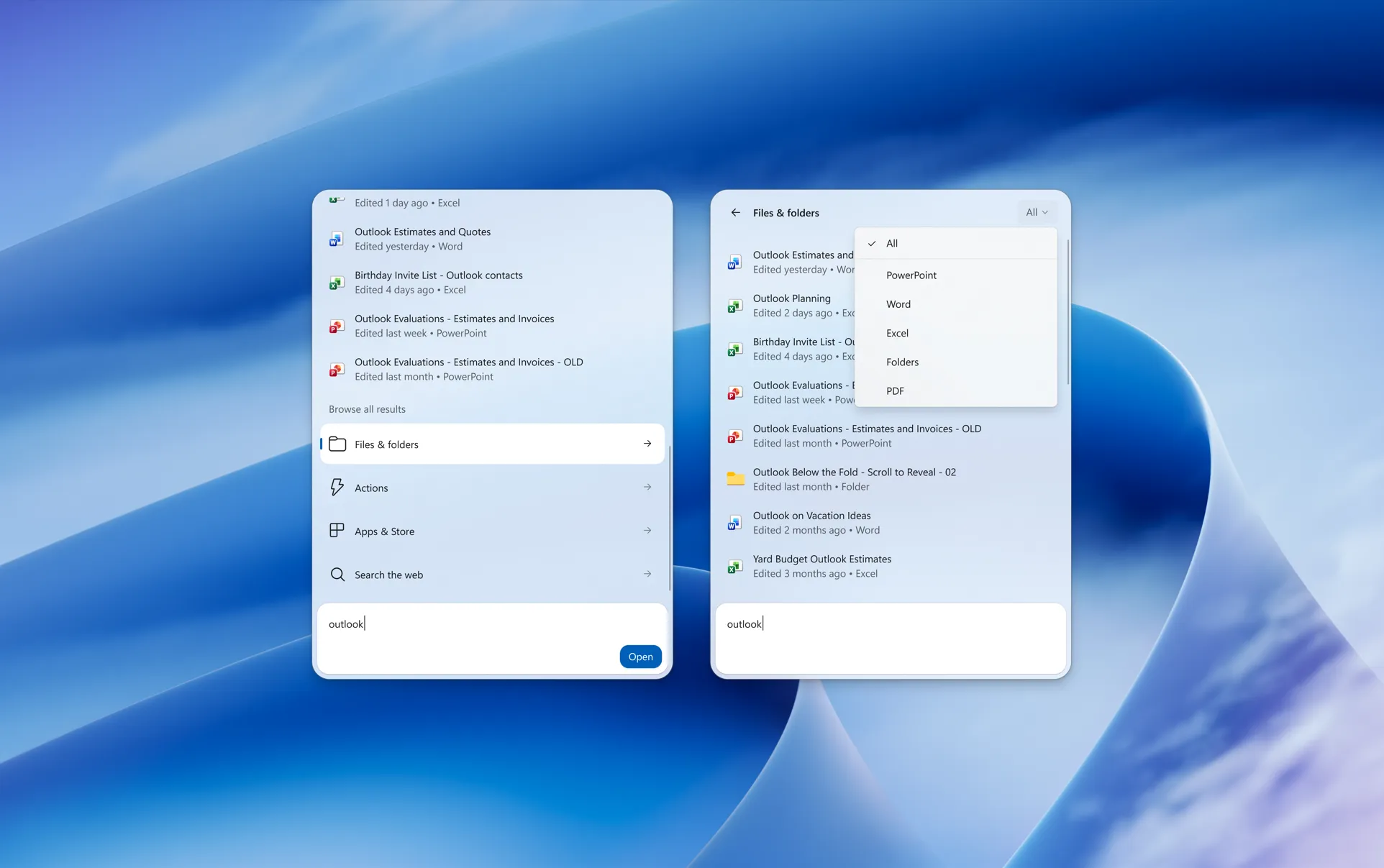Click the Word icon beside Outlook Estimates and Quotes
The height and width of the screenshot is (868, 1384).
pos(336,239)
